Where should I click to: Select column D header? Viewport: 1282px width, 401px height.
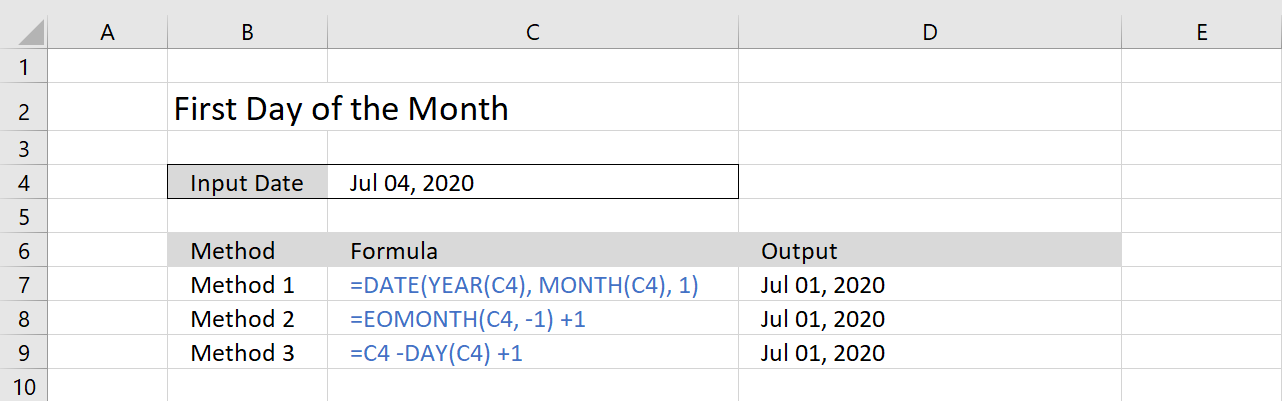930,33
